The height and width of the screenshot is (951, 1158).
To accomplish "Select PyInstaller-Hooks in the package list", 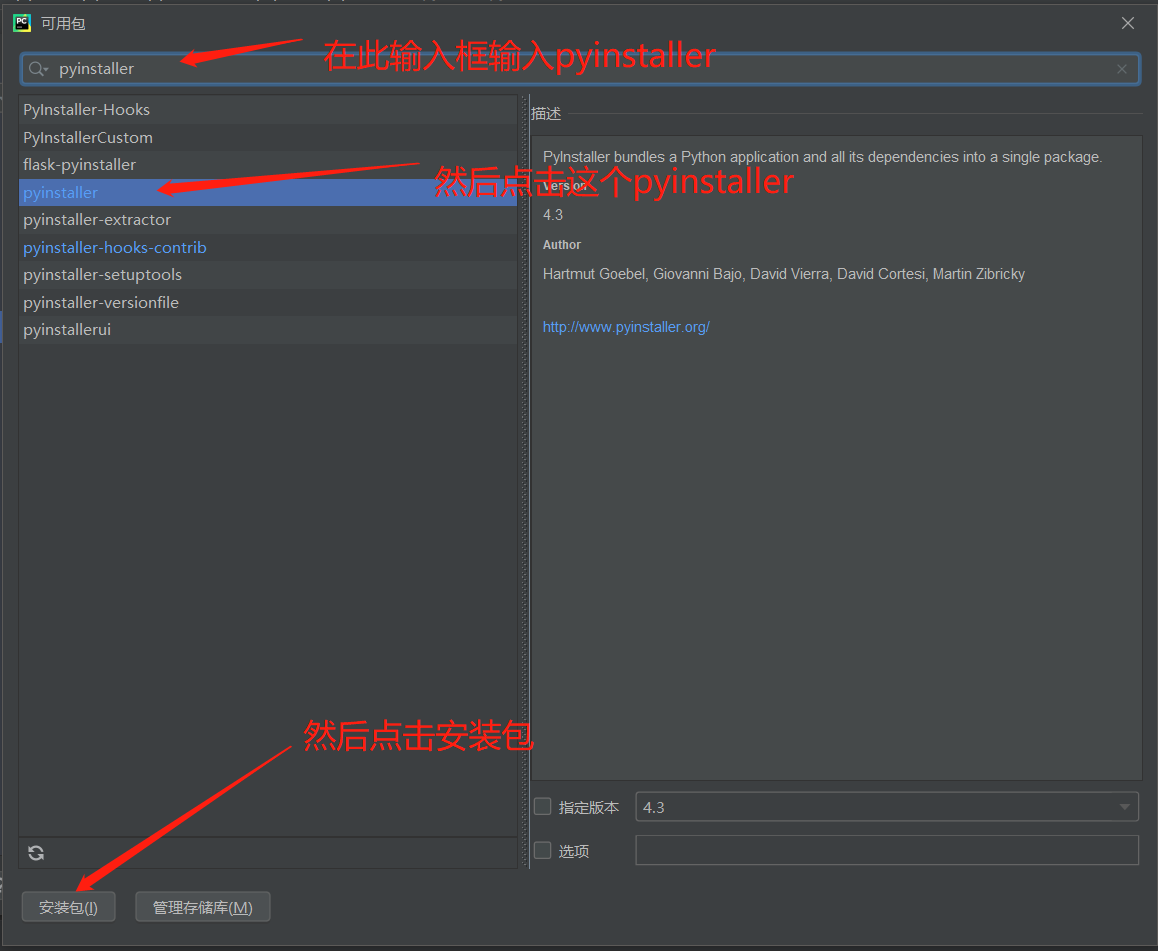I will 267,109.
